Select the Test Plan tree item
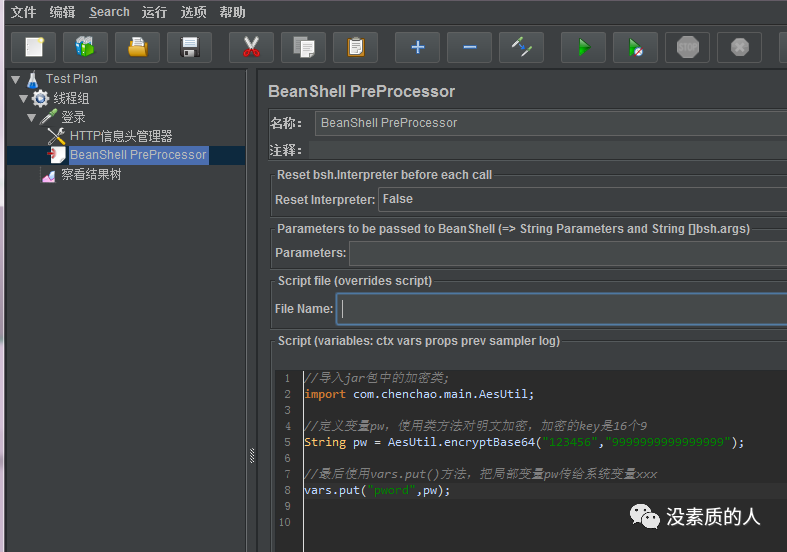The height and width of the screenshot is (552, 787). (x=72, y=79)
